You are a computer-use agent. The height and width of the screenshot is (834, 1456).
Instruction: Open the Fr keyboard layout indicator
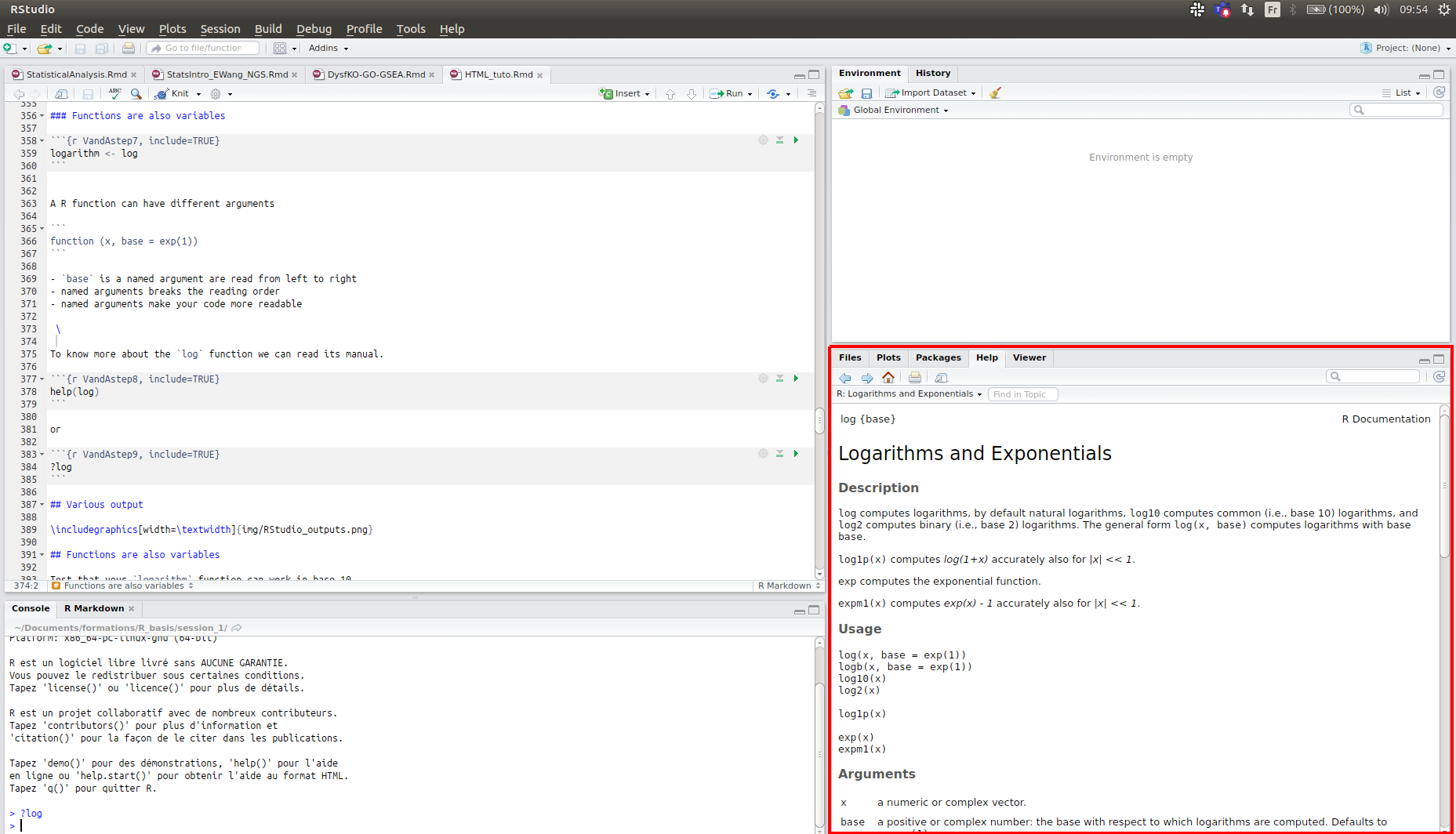coord(1273,9)
